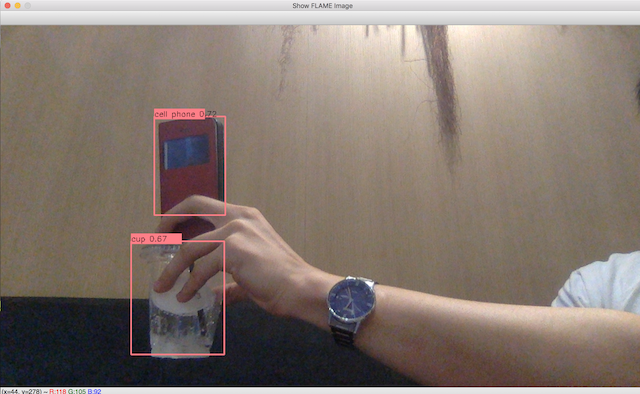Click the hanging dried plant on the wall
The width and height of the screenshot is (640, 394).
coord(440,90)
